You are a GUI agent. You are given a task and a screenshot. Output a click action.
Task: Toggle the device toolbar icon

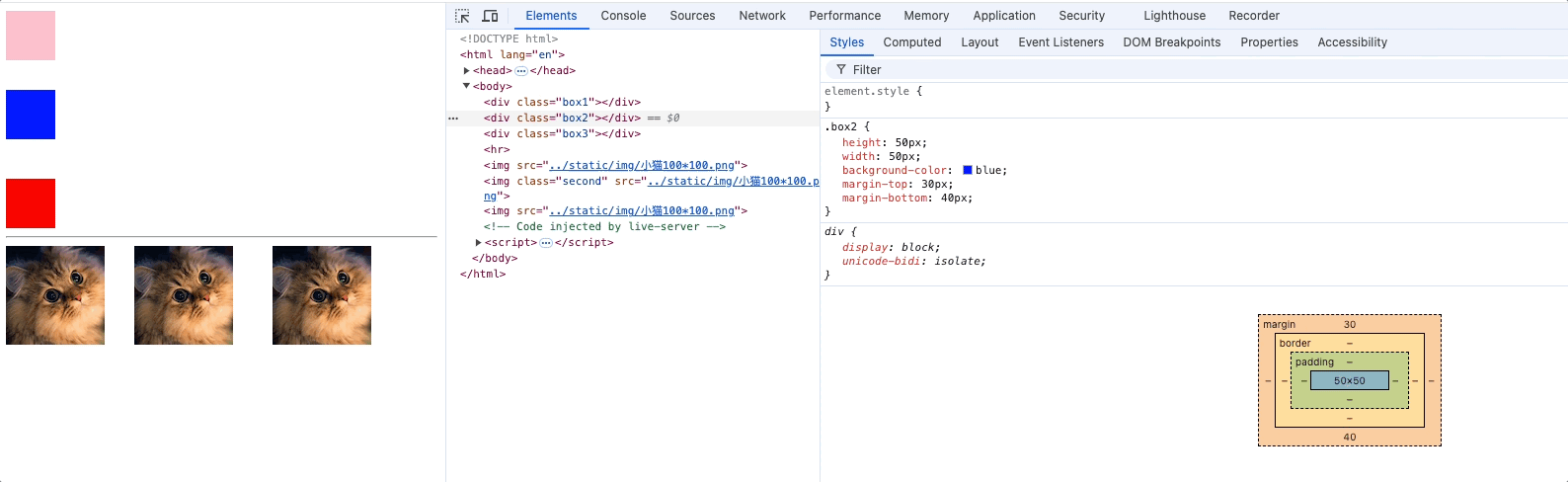click(x=490, y=16)
